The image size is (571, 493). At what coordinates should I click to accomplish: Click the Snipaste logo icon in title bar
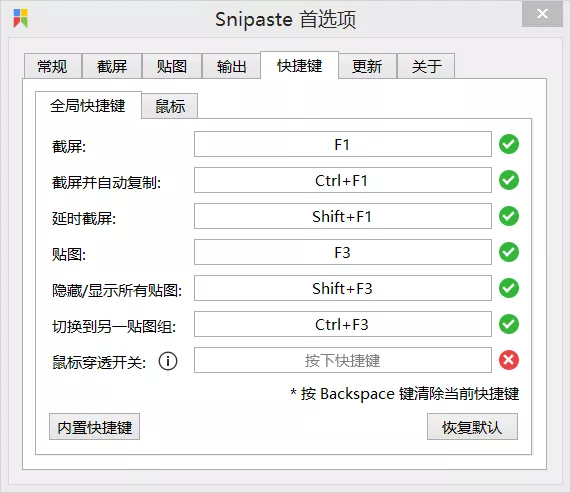coord(21,18)
